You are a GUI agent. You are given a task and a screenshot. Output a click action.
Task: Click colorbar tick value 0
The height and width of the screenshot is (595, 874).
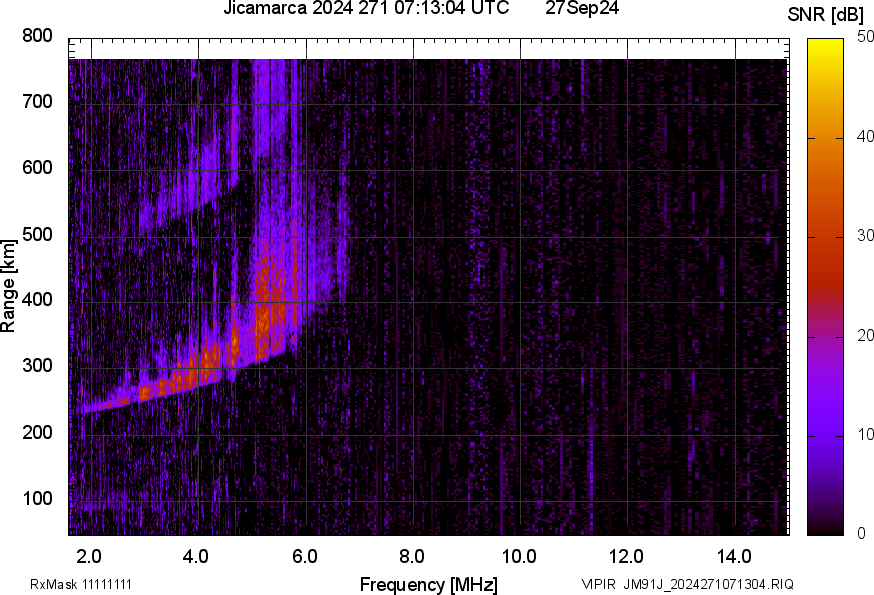pos(861,534)
